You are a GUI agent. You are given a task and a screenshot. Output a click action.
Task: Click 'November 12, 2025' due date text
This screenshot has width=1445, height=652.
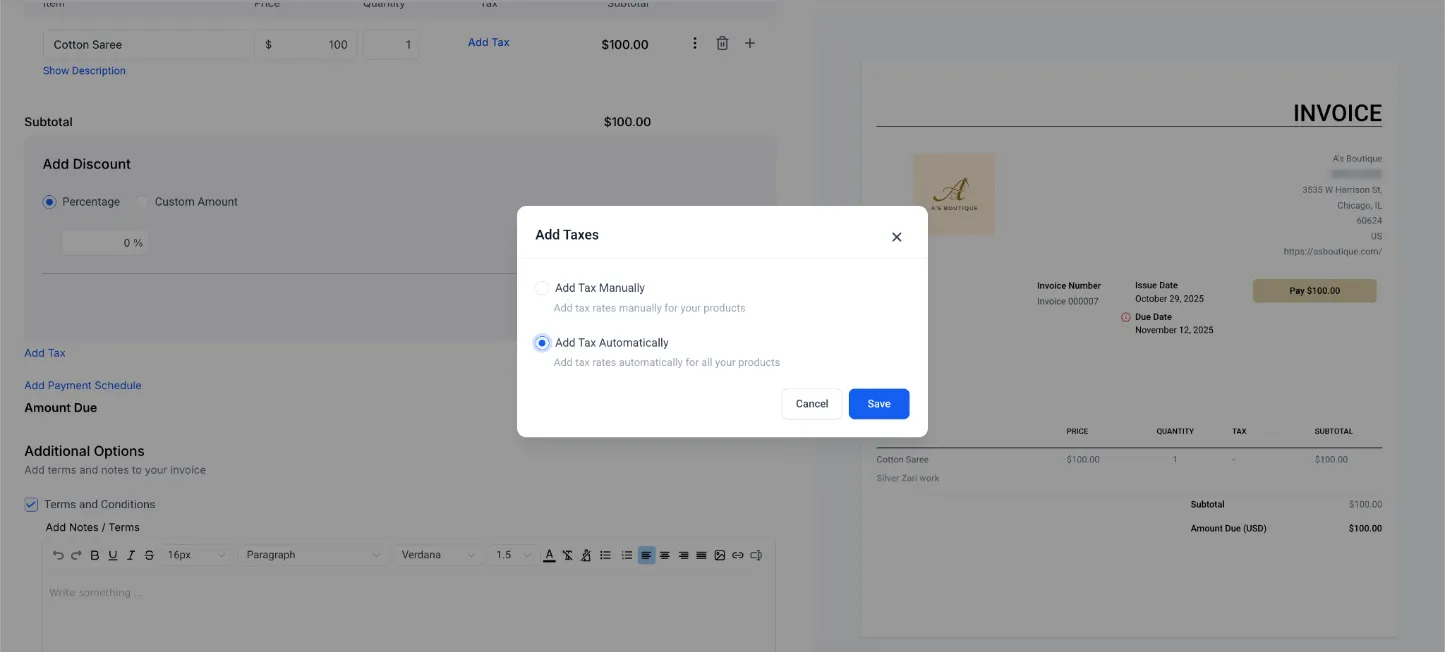coord(1174,330)
